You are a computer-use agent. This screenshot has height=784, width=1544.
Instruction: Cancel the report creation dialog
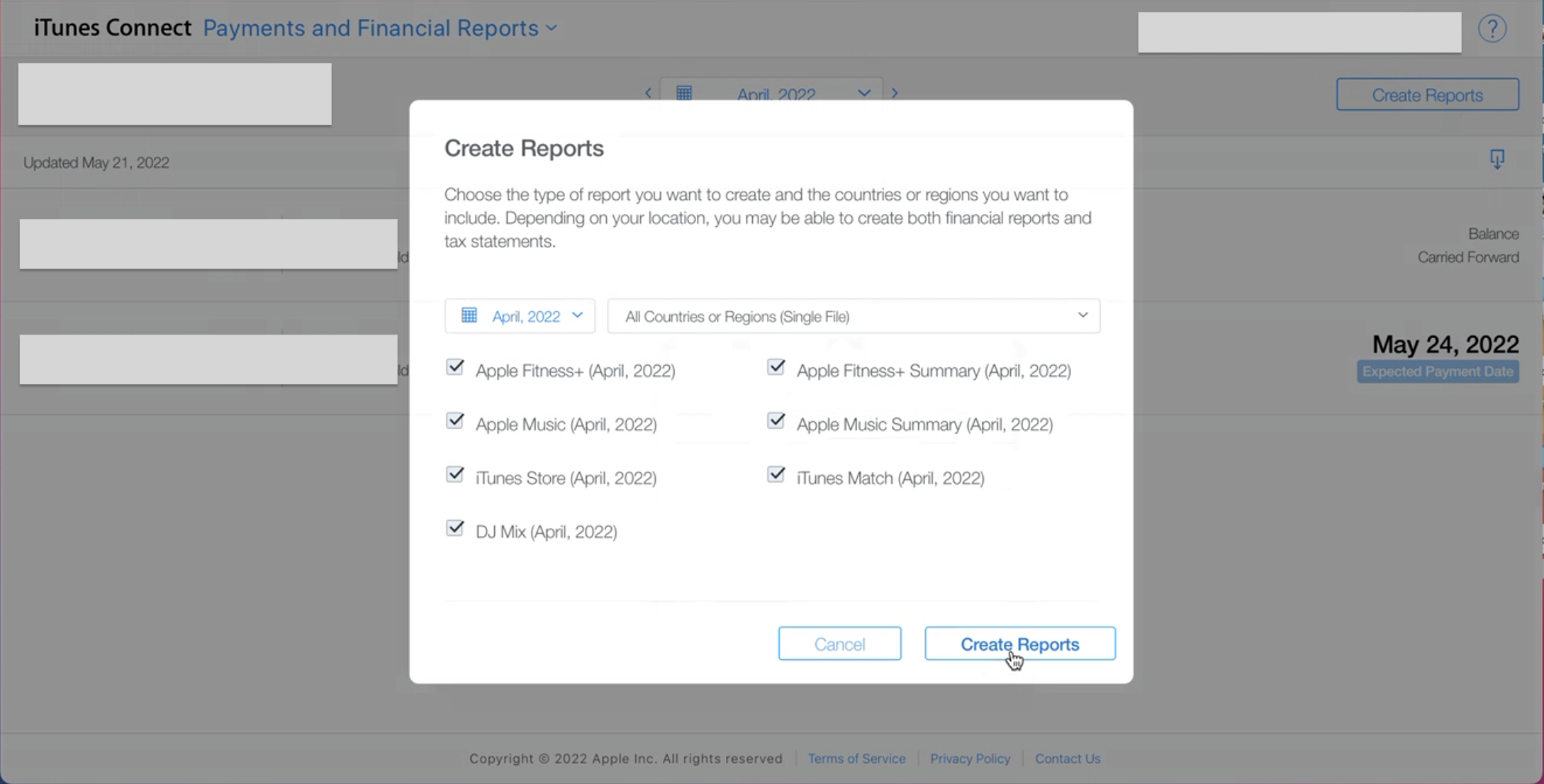click(839, 644)
